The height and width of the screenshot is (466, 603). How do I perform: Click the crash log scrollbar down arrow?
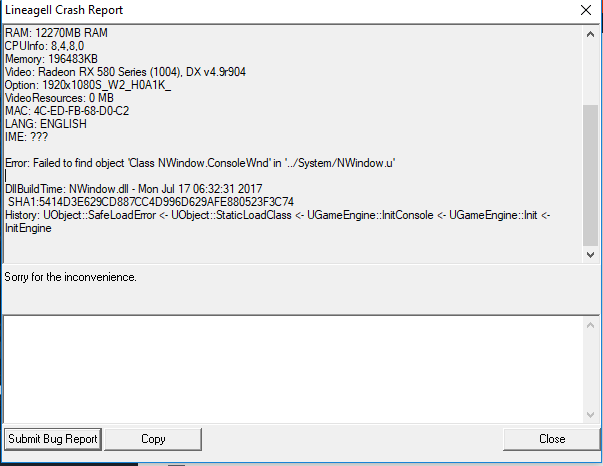coord(589,255)
